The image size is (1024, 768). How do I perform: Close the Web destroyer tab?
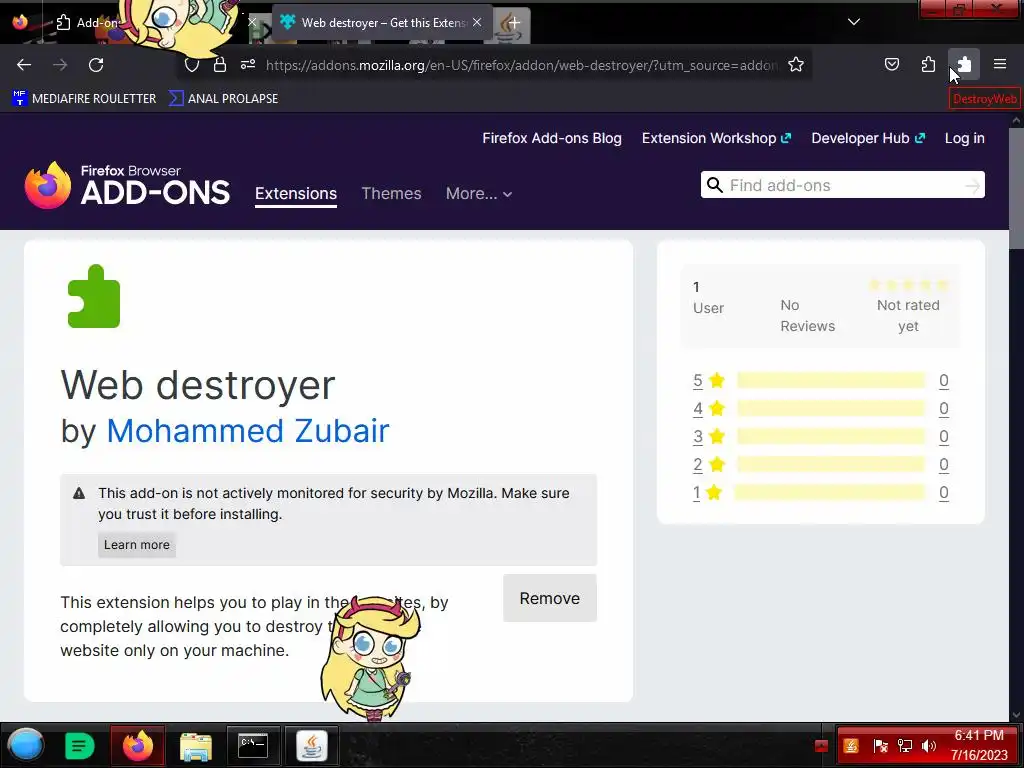click(477, 22)
